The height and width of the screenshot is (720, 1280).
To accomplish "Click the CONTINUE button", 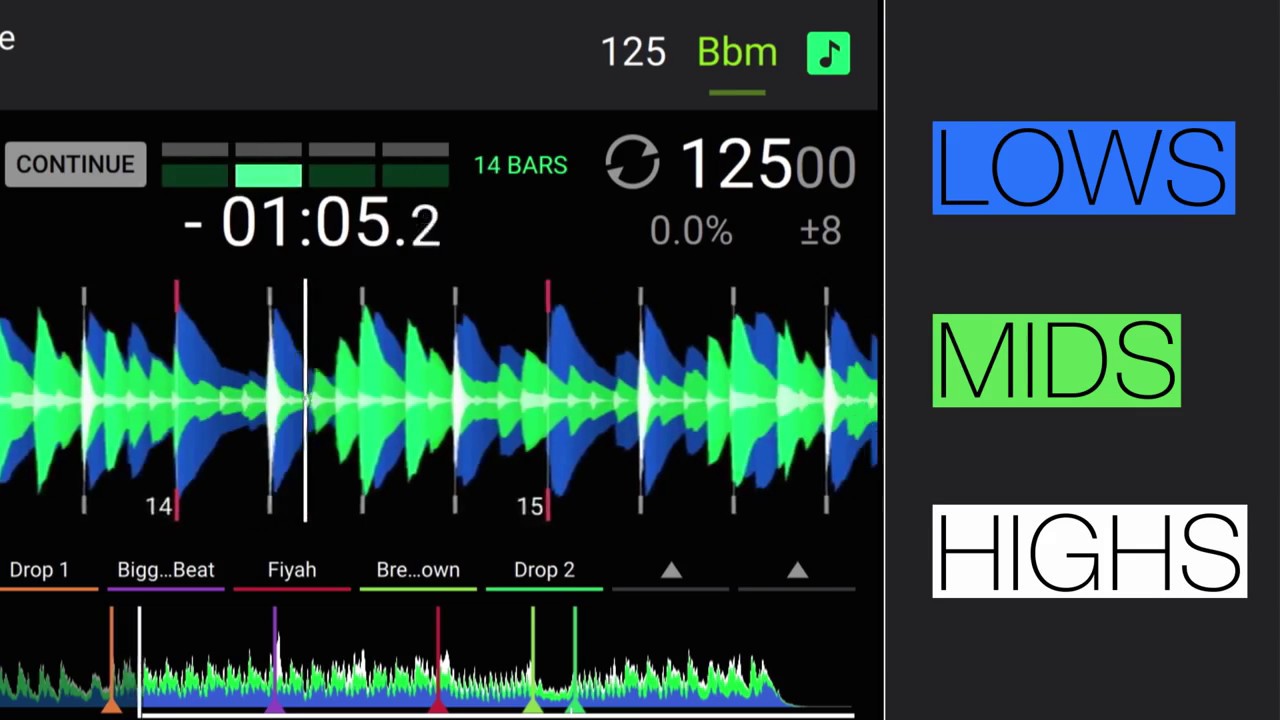I will pos(75,165).
